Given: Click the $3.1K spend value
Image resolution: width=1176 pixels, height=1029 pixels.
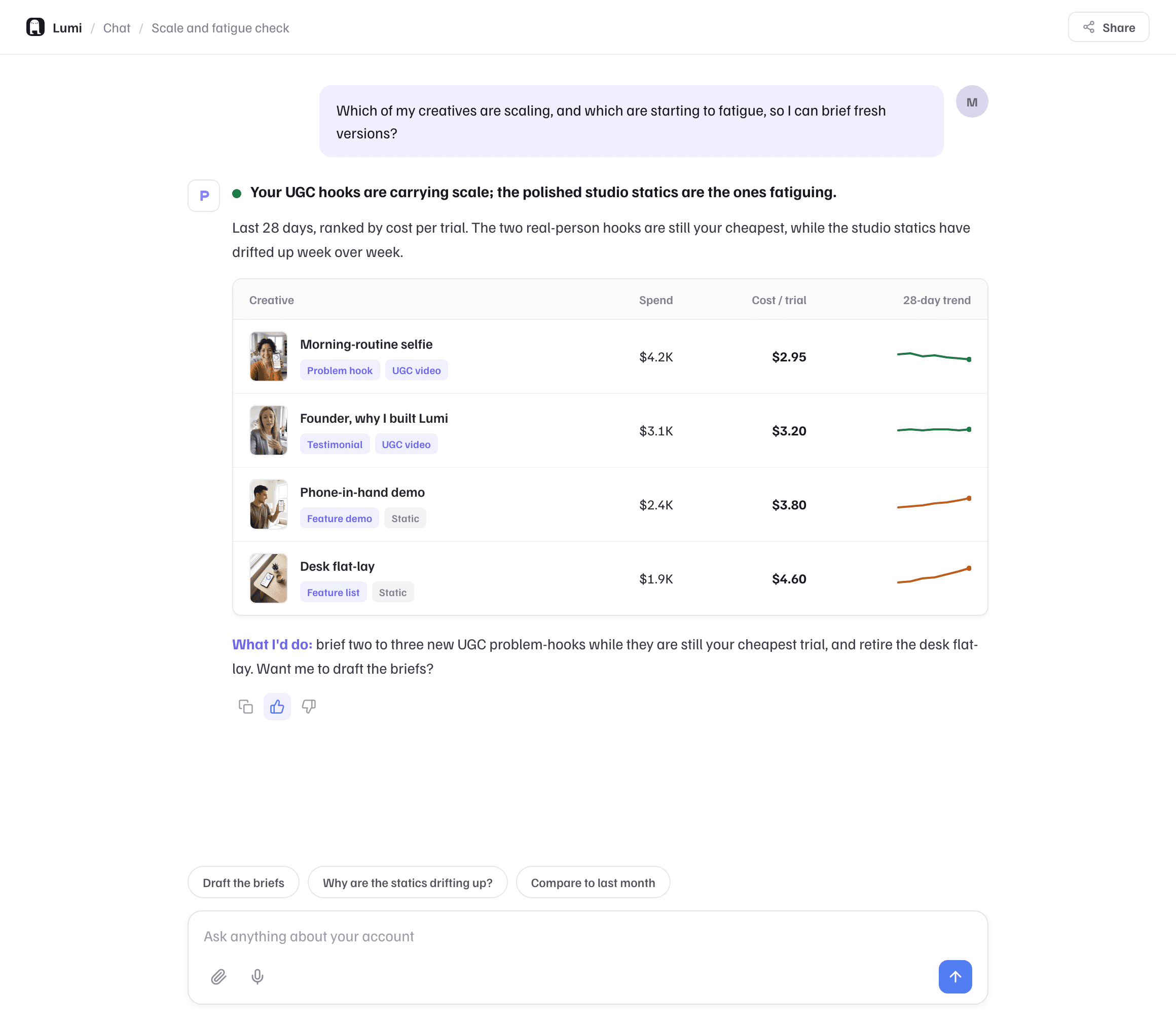Looking at the screenshot, I should point(656,431).
